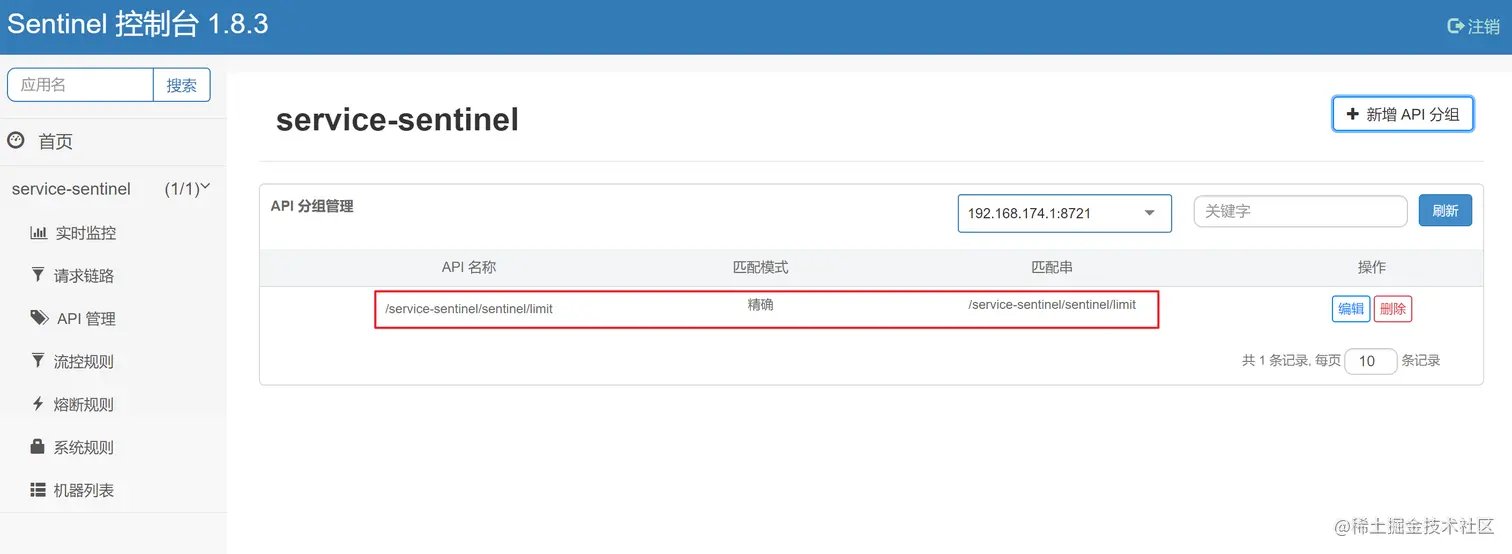The width and height of the screenshot is (1512, 554).
Task: Click the list icon beside 机器列表
Action: (38, 490)
